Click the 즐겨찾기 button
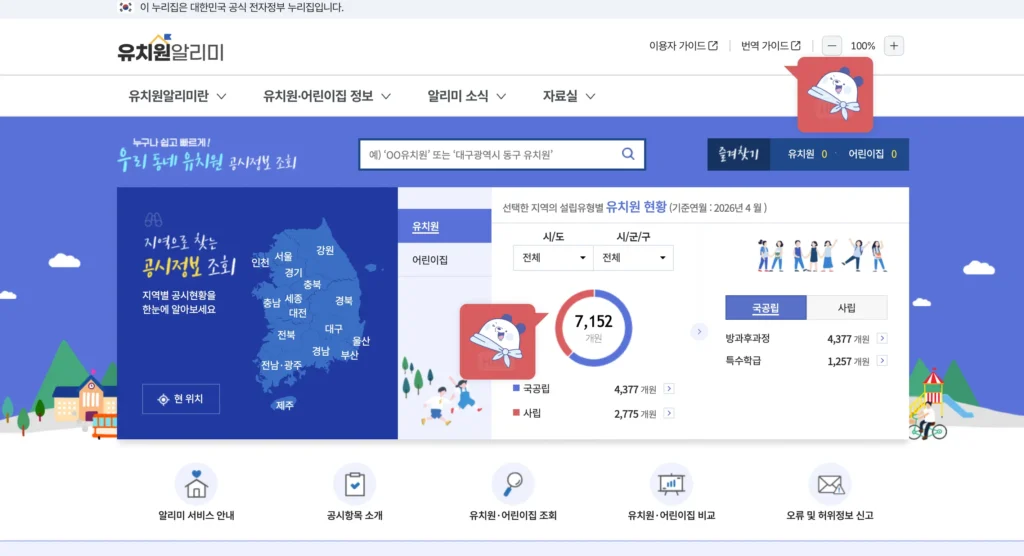This screenshot has height=556, width=1024. pos(739,154)
